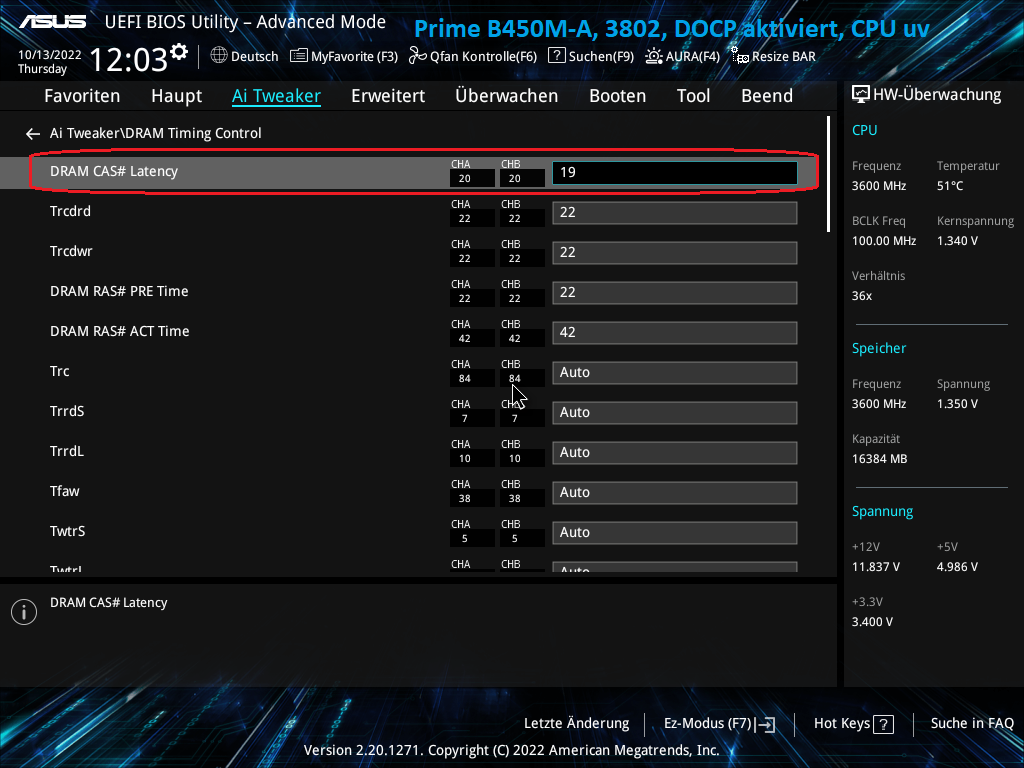Screen dimensions: 1024x768
Task: Select the TwtrS label
Action: click(x=67, y=532)
